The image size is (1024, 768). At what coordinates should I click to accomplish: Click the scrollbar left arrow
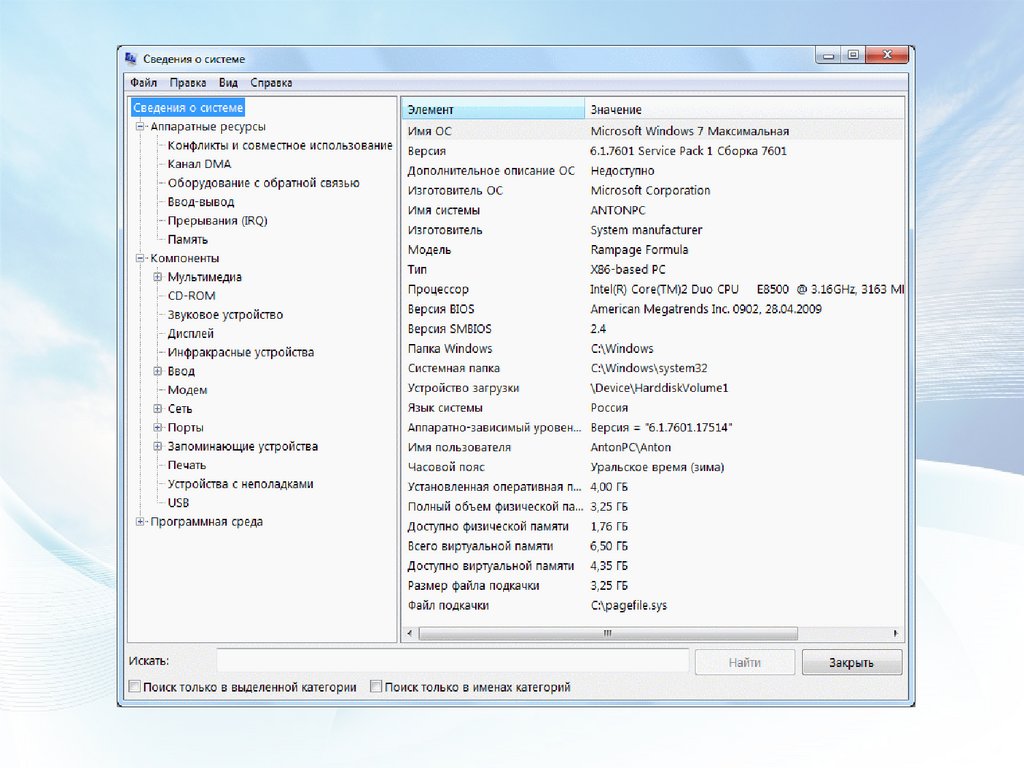click(409, 633)
